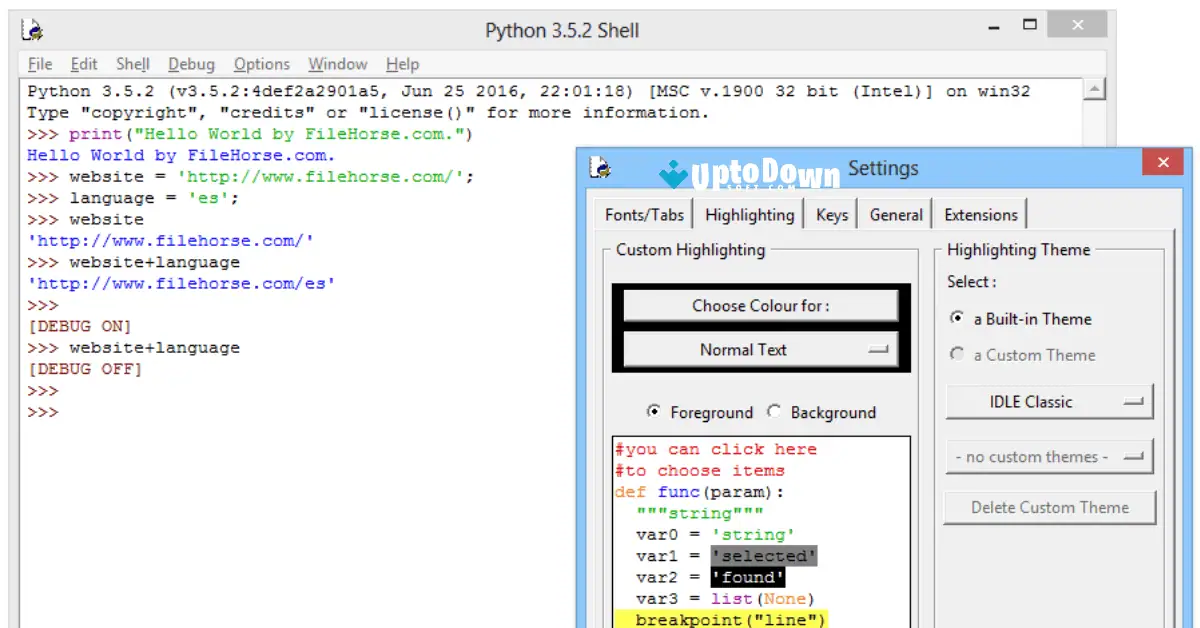Open the Shell menu
Viewport: 1200px width, 628px height.
point(132,64)
